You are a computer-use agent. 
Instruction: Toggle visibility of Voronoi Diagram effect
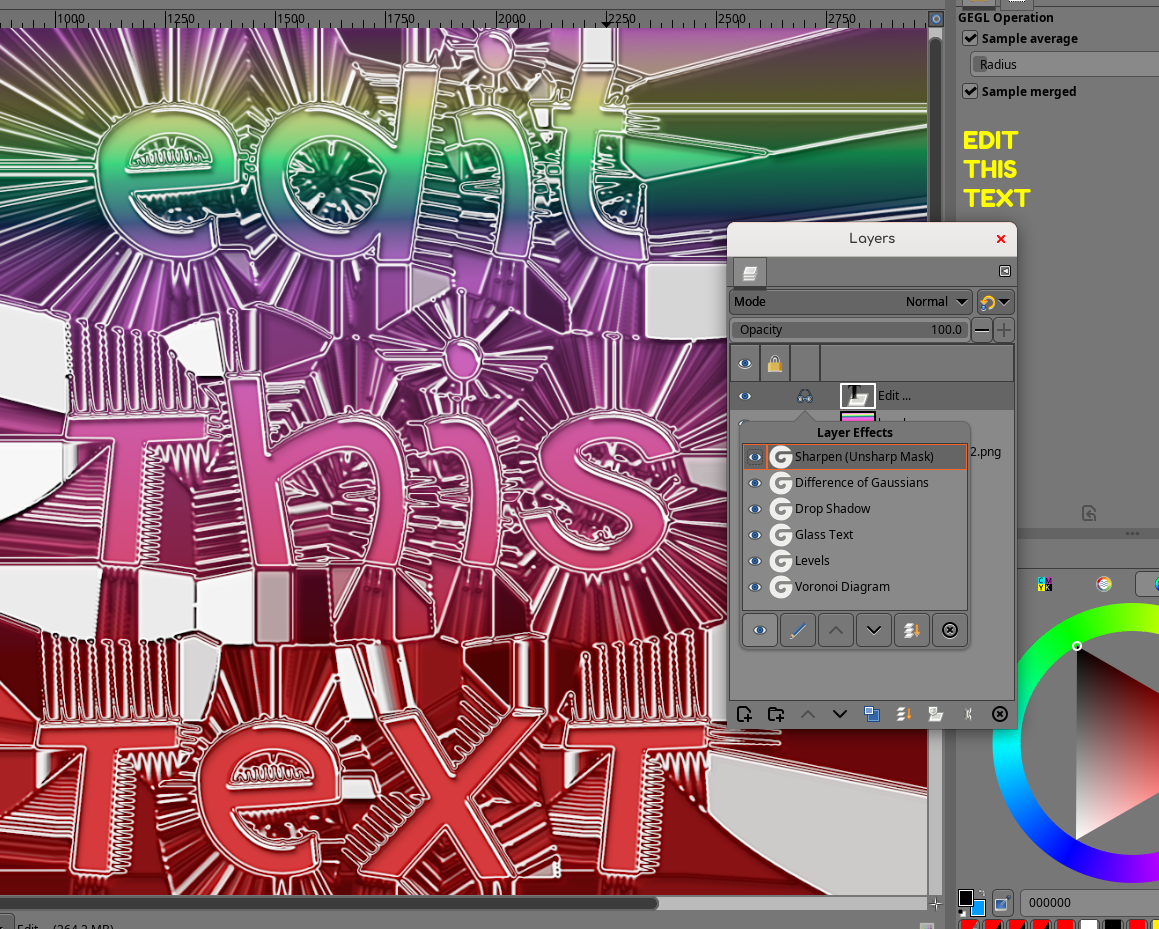(755, 587)
